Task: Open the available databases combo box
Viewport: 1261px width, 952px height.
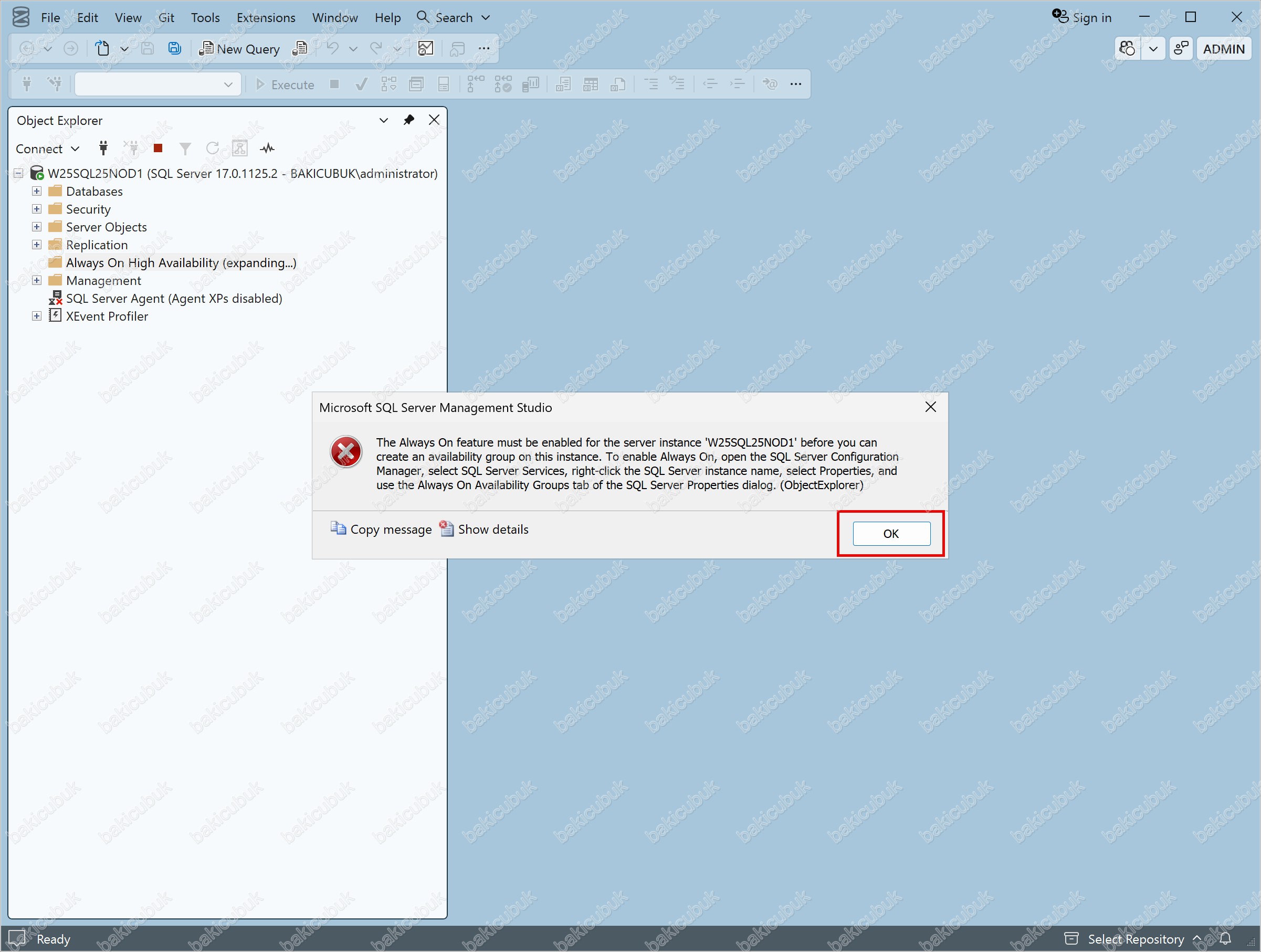Action: tap(158, 84)
